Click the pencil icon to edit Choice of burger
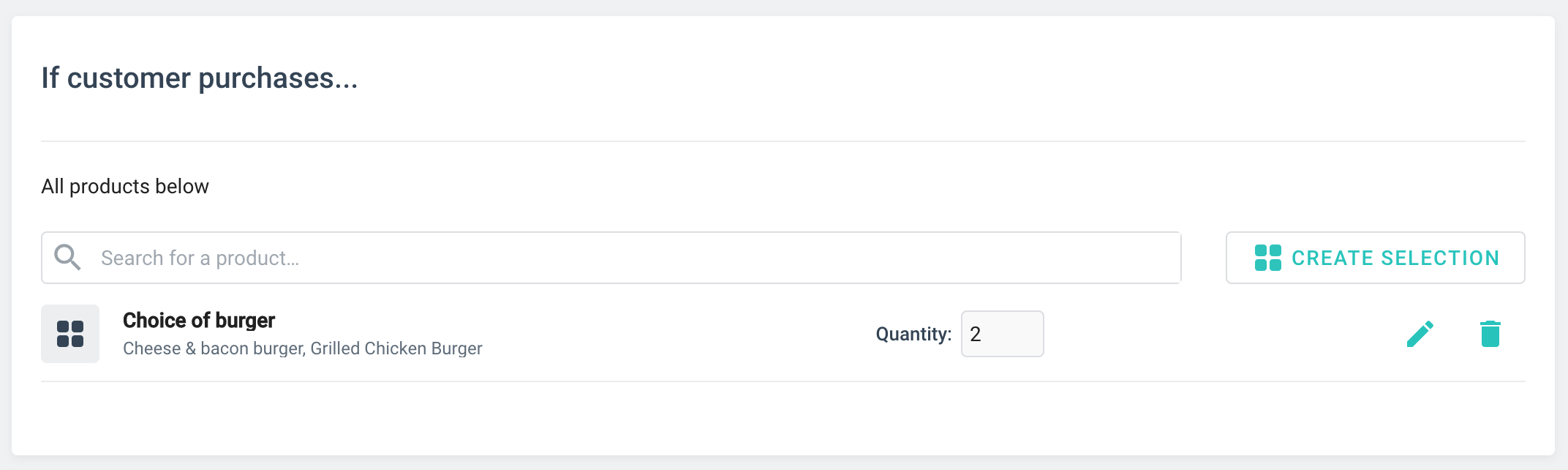The image size is (1568, 470). (1420, 334)
